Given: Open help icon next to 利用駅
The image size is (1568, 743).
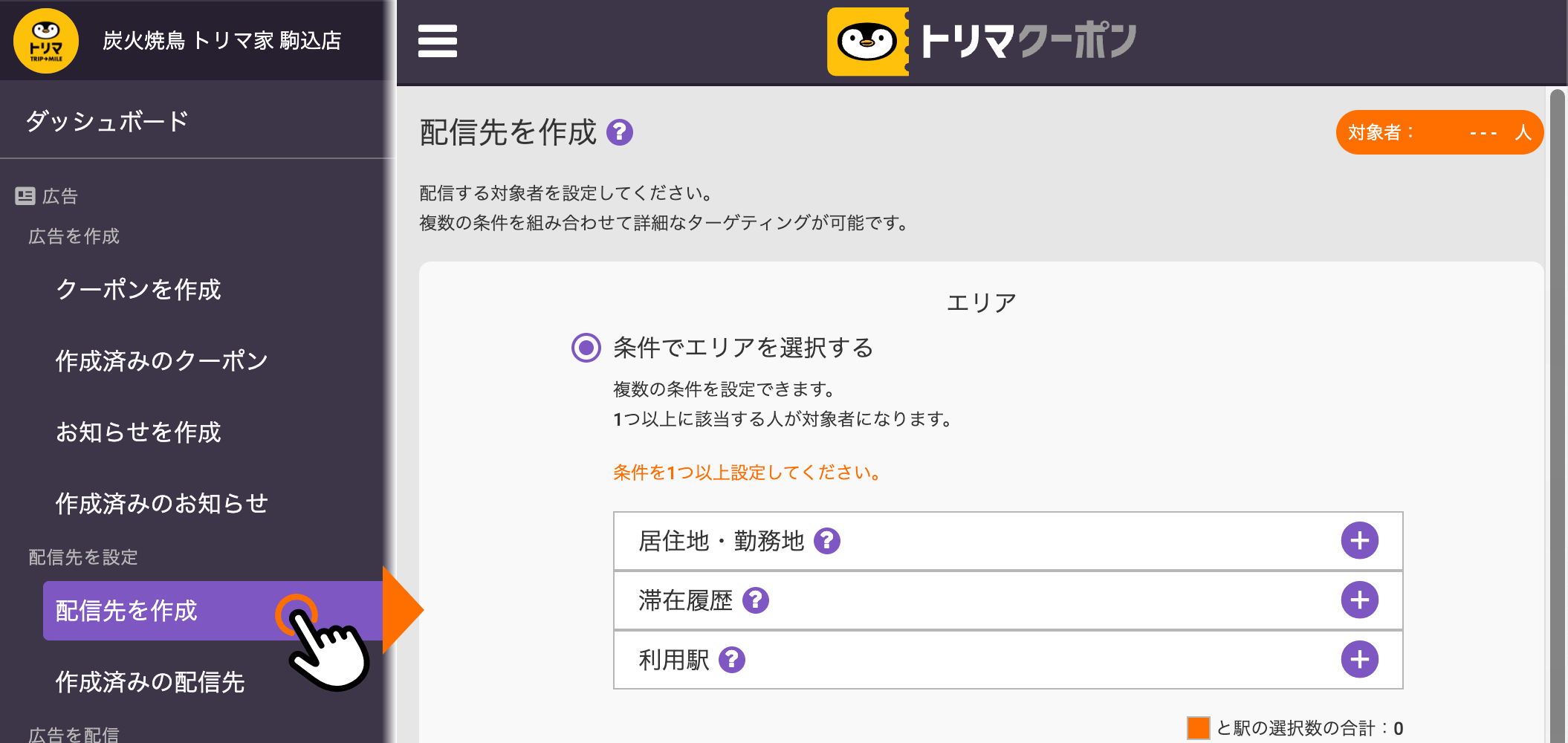Looking at the screenshot, I should [x=732, y=660].
